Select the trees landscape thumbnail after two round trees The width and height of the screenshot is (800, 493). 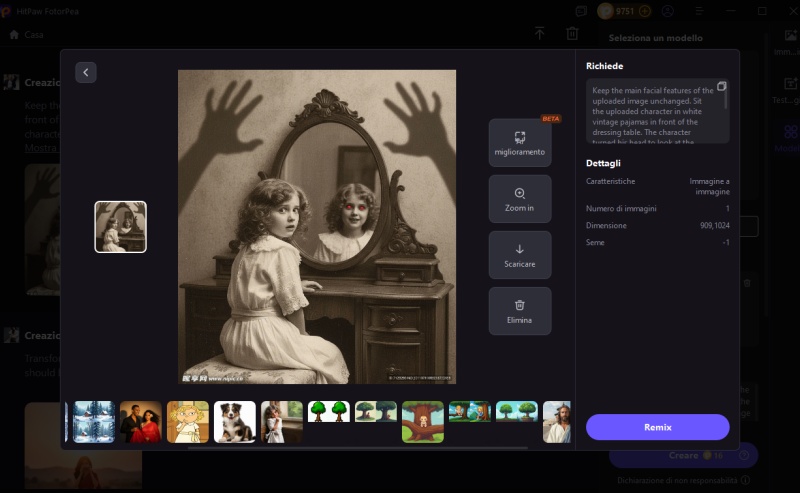[x=376, y=411]
